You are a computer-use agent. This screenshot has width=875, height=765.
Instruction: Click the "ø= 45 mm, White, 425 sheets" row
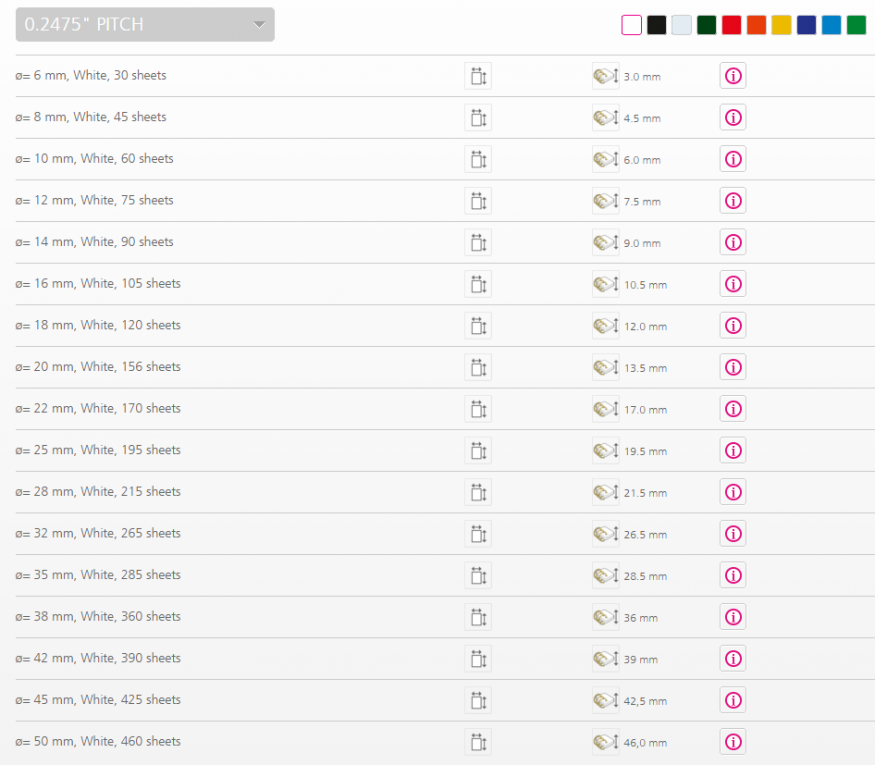pos(98,700)
